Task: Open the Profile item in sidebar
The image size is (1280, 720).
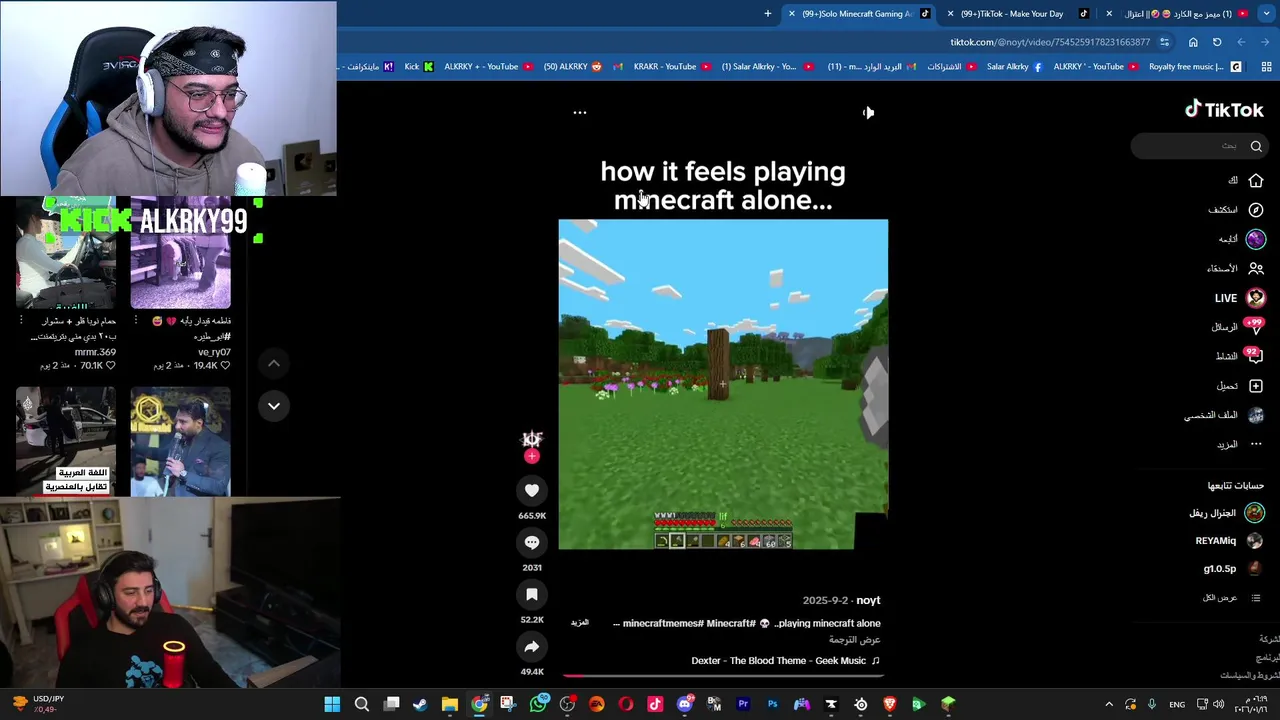Action: point(1225,415)
